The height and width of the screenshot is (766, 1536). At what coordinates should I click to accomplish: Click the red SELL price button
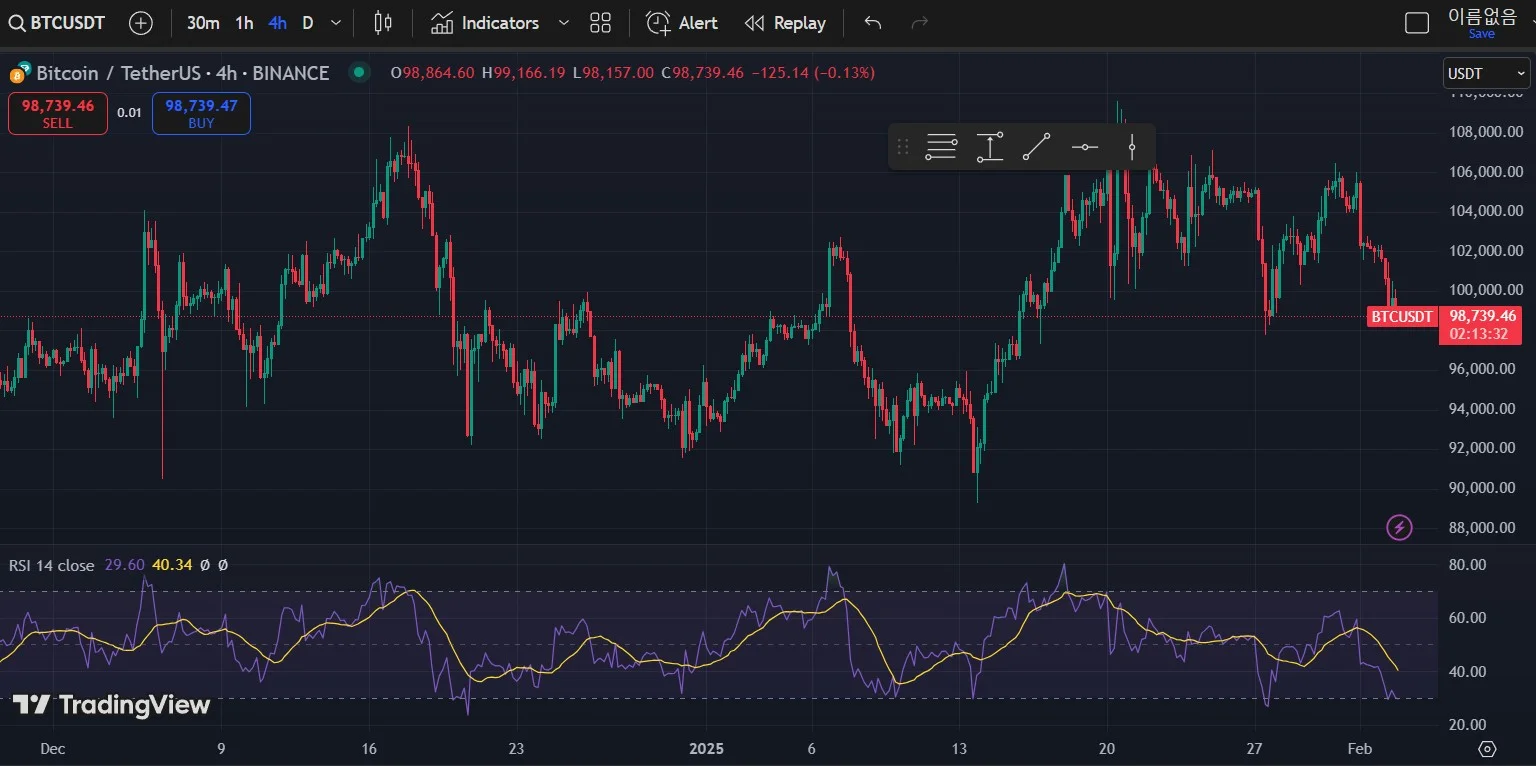coord(58,113)
